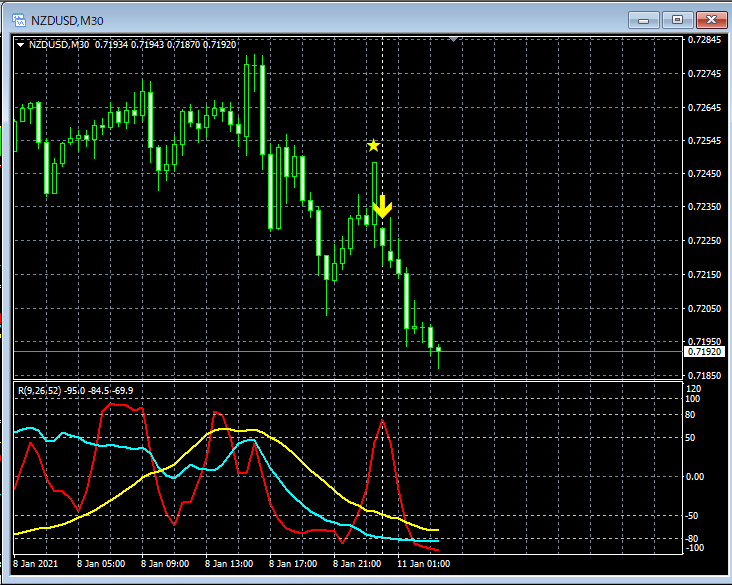
Task: Click the 8 Jan 13:00 time label
Action: (x=230, y=563)
